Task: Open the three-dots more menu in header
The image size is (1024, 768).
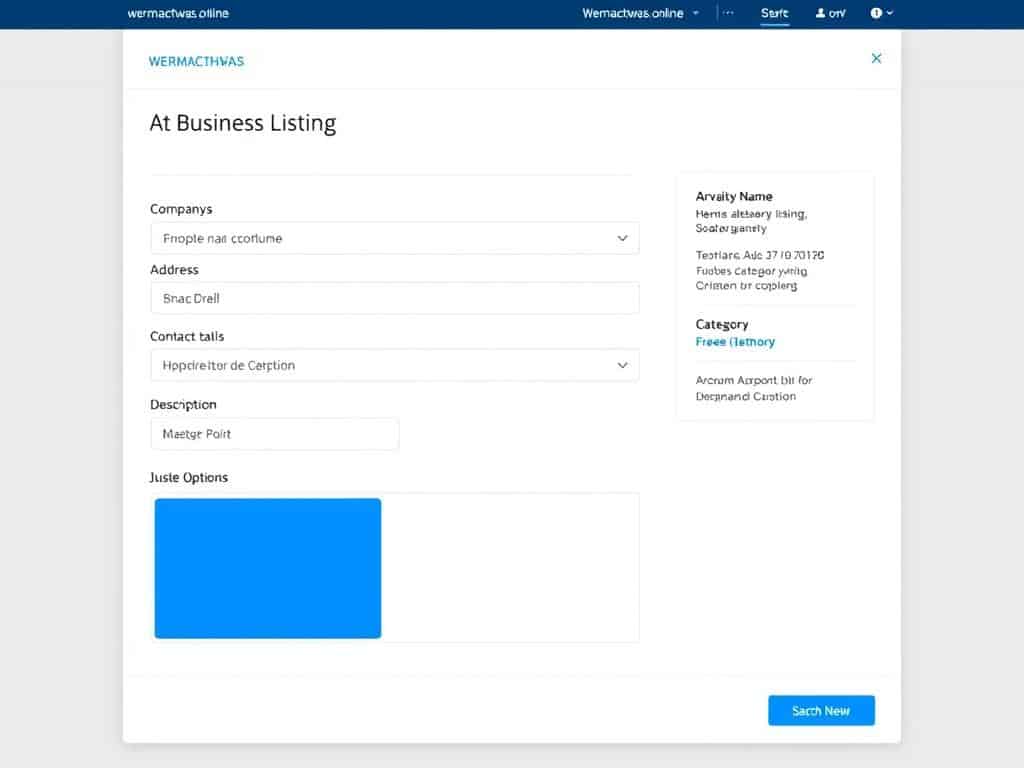Action: pyautogui.click(x=728, y=13)
